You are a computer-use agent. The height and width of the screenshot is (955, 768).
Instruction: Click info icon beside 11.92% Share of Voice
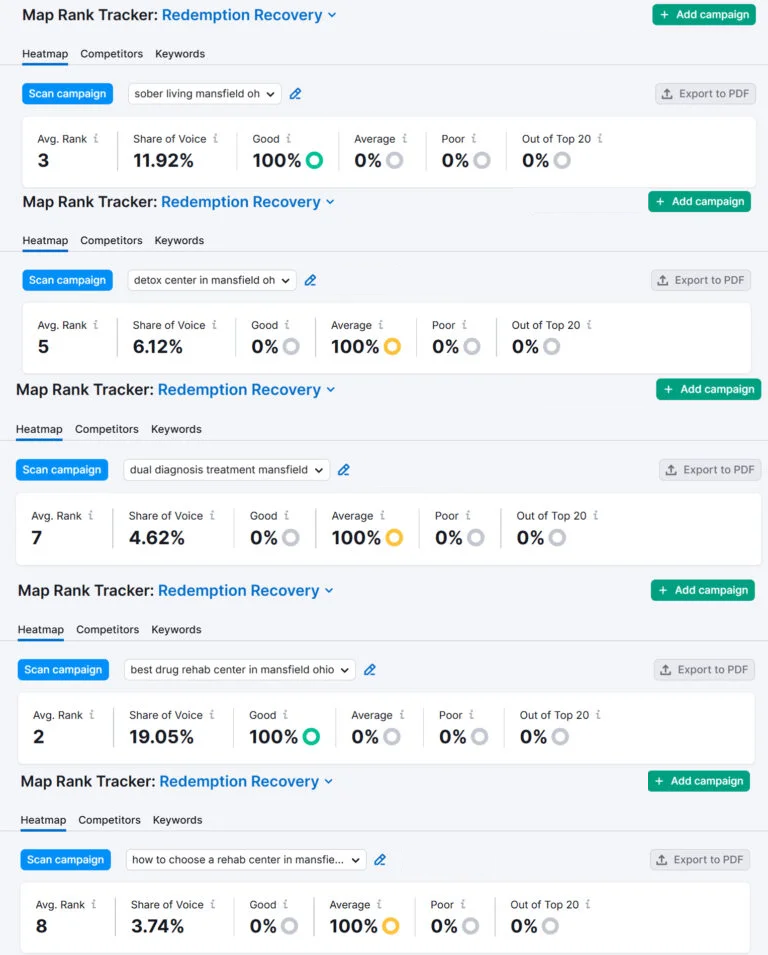coord(215,139)
